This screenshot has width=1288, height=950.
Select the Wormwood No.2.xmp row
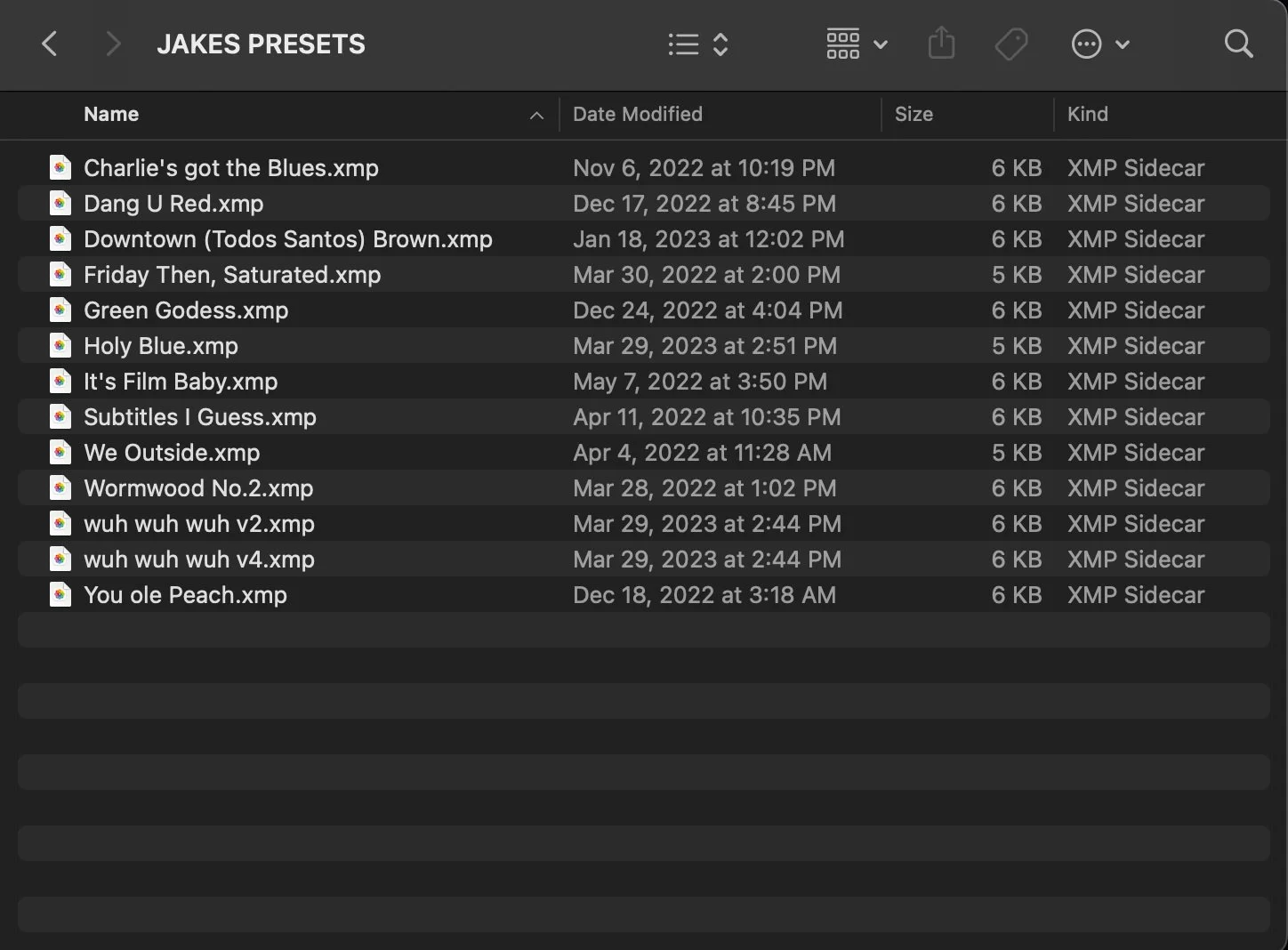point(197,487)
